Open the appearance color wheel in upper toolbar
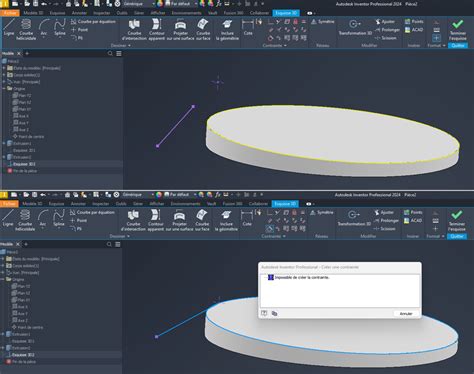This screenshot has width=474, height=374. pyautogui.click(x=160, y=4)
